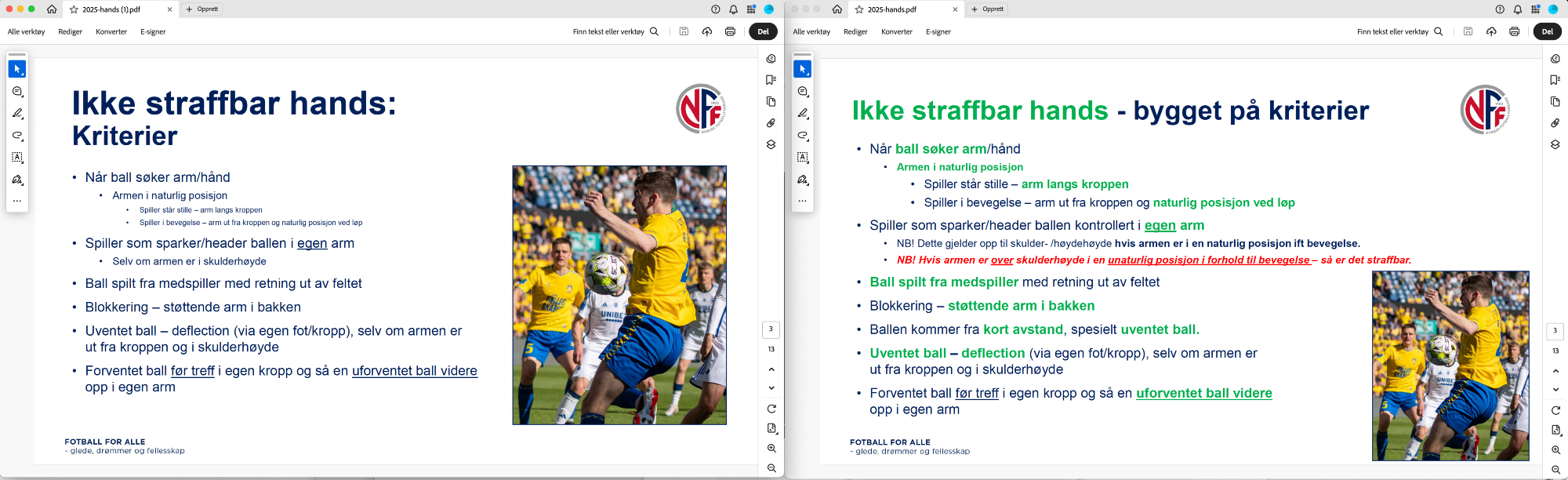
Task: Open E-signer menu in the 2025-hands.pdf window
Action: [938, 32]
